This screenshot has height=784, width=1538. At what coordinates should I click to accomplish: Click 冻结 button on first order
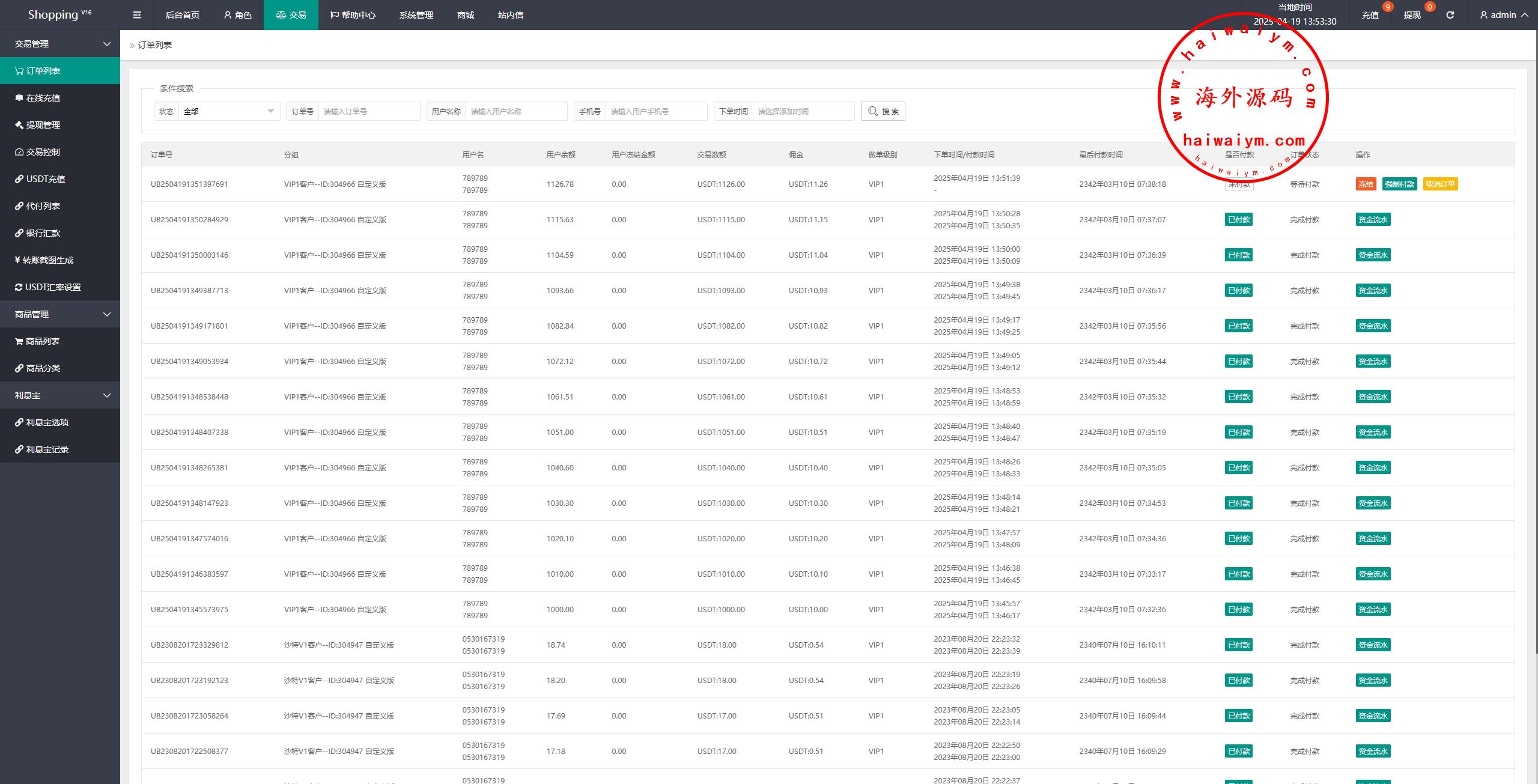point(1366,184)
